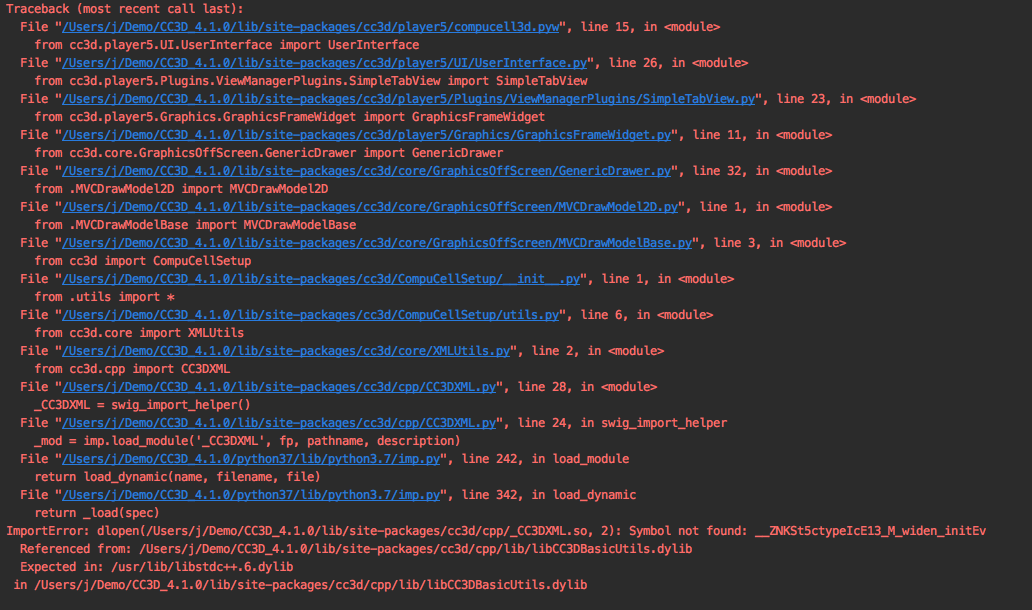The height and width of the screenshot is (610, 1032).
Task: Click 'from .MVCDrawModelBase import MVCDrawModelBase' line
Action: click(x=195, y=225)
